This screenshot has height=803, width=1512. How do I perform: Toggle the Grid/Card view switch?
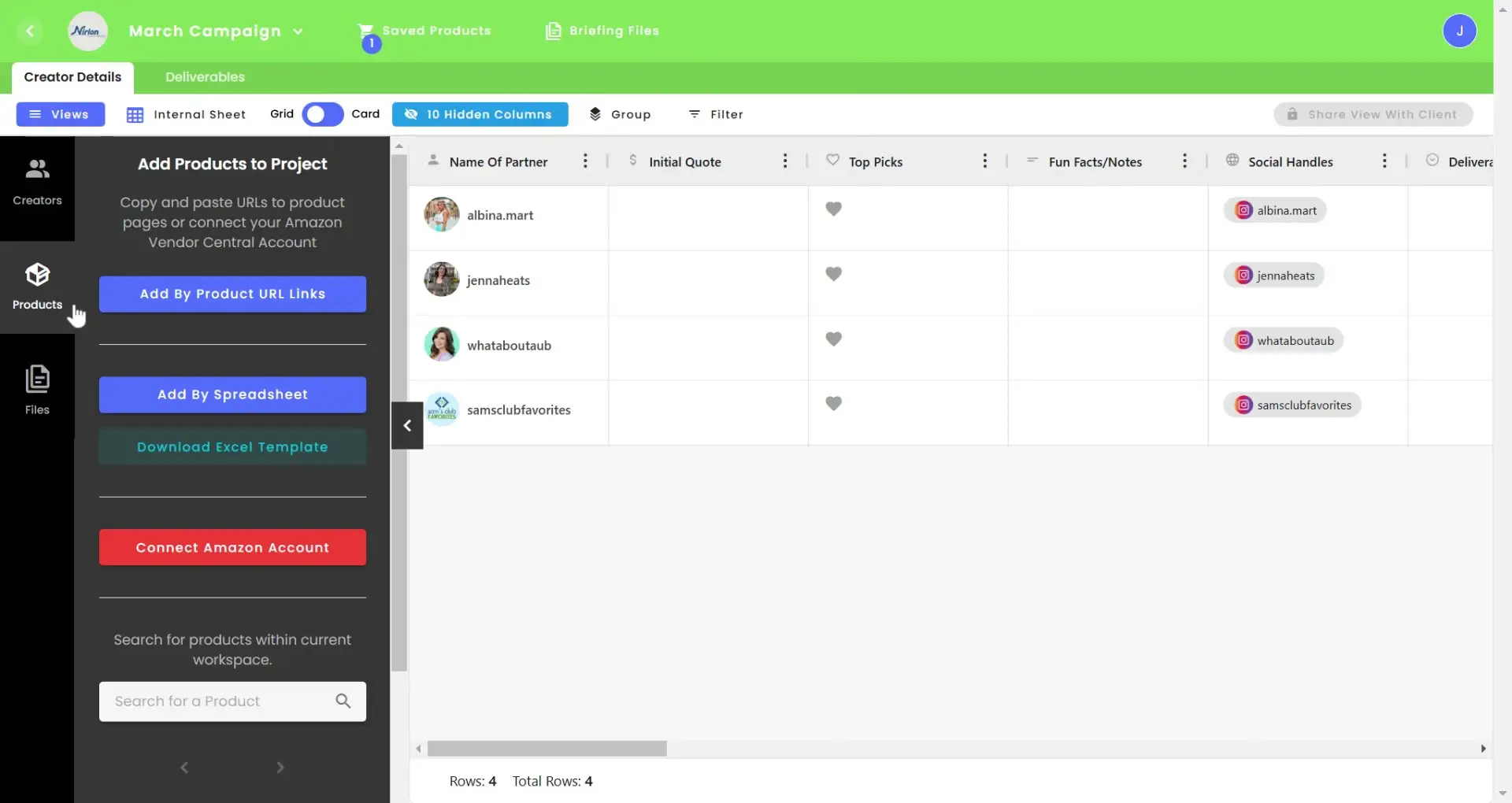[x=321, y=114]
